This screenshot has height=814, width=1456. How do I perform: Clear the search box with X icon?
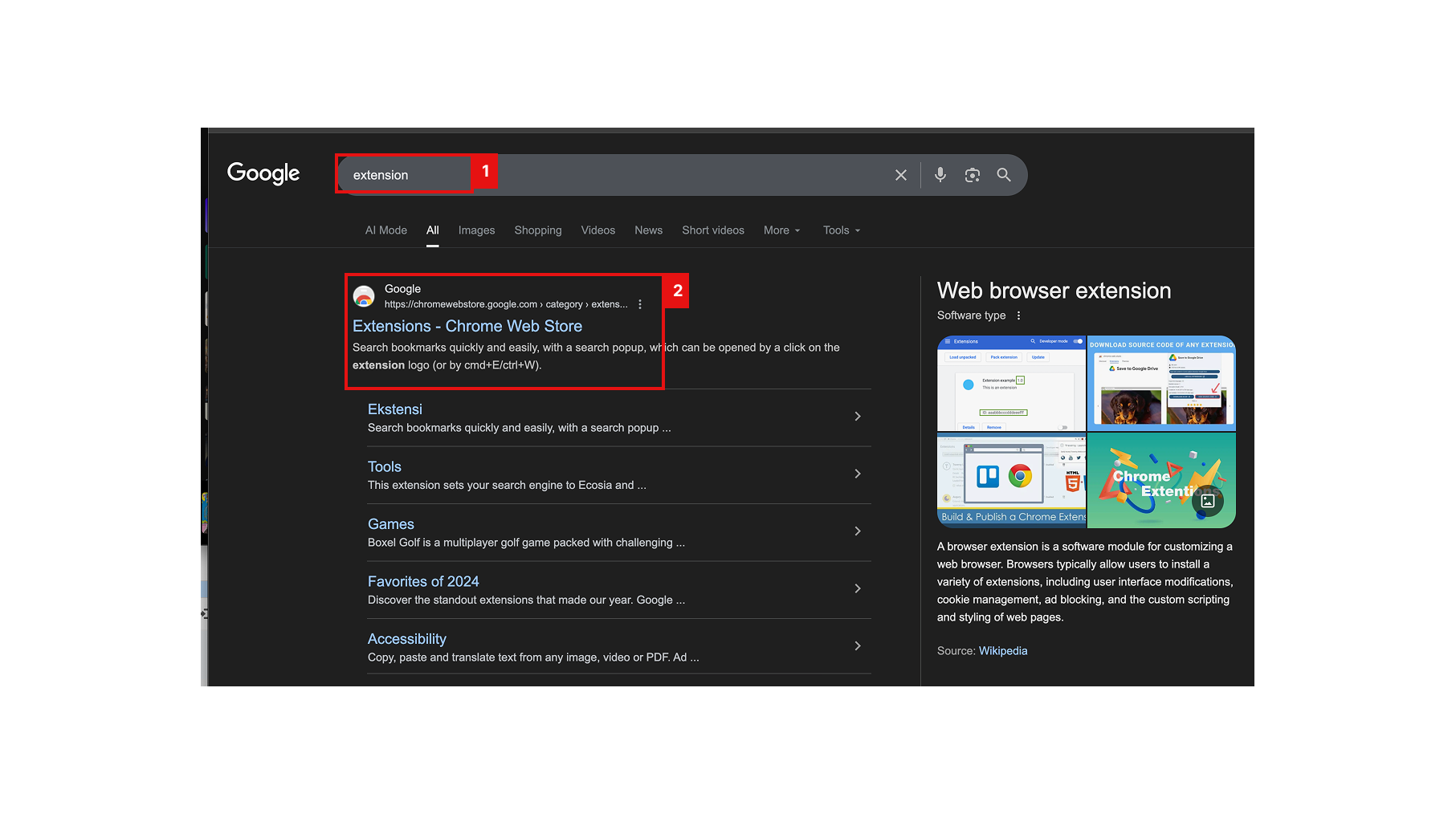901,175
